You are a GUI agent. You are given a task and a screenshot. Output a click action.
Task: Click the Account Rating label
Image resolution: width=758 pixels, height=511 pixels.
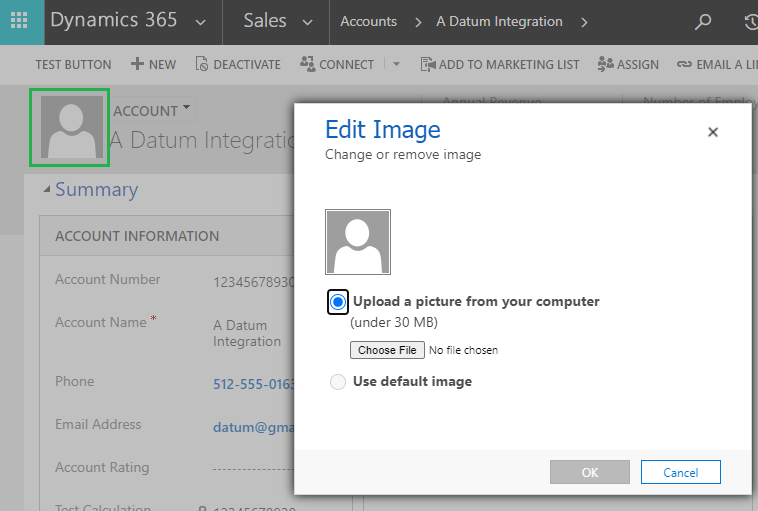(102, 467)
